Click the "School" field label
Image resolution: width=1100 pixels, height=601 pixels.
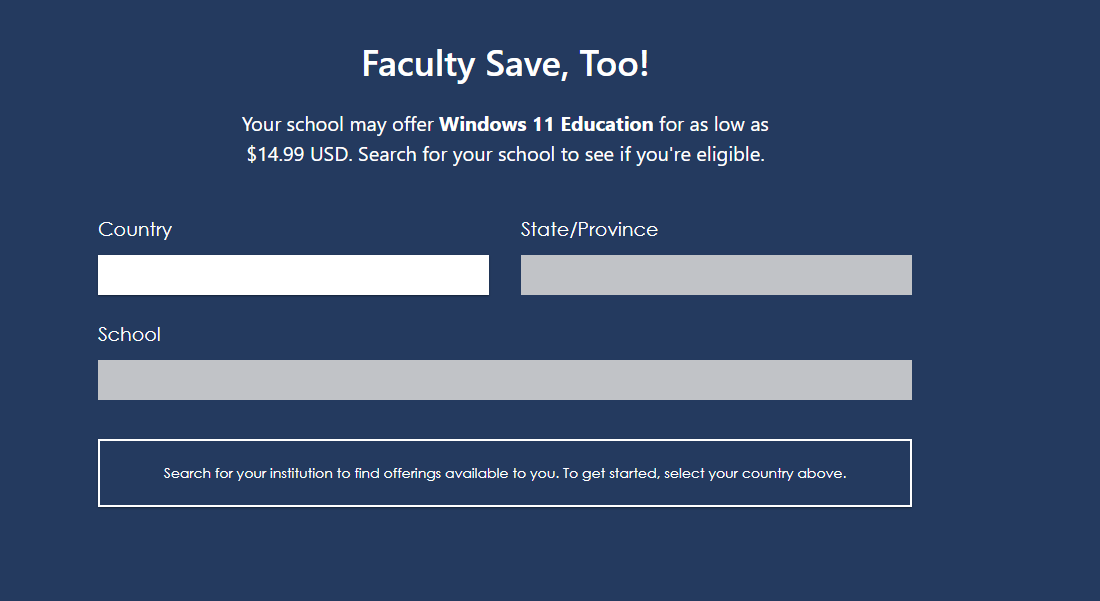[x=129, y=334]
